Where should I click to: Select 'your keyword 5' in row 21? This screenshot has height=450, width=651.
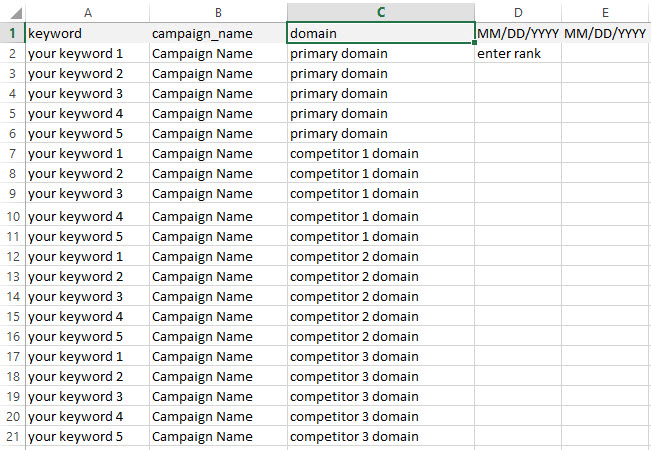click(87, 436)
